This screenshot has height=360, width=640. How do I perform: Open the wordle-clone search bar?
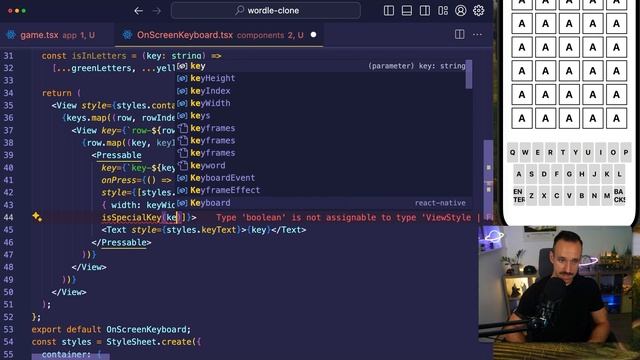point(266,11)
